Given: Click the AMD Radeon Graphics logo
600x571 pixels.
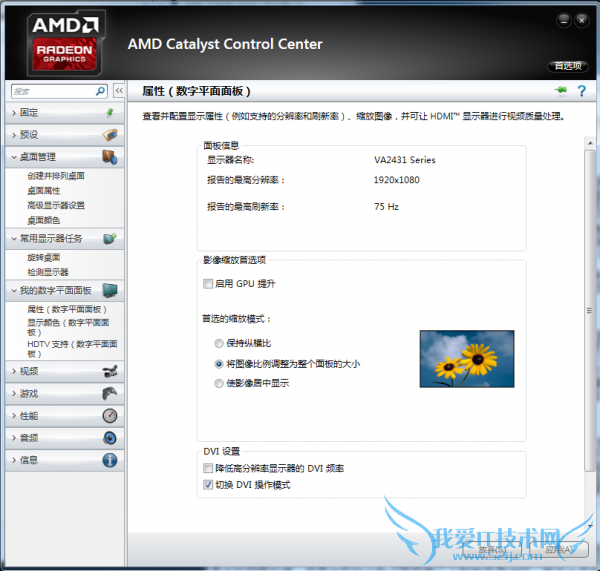Looking at the screenshot, I should coord(65,43).
